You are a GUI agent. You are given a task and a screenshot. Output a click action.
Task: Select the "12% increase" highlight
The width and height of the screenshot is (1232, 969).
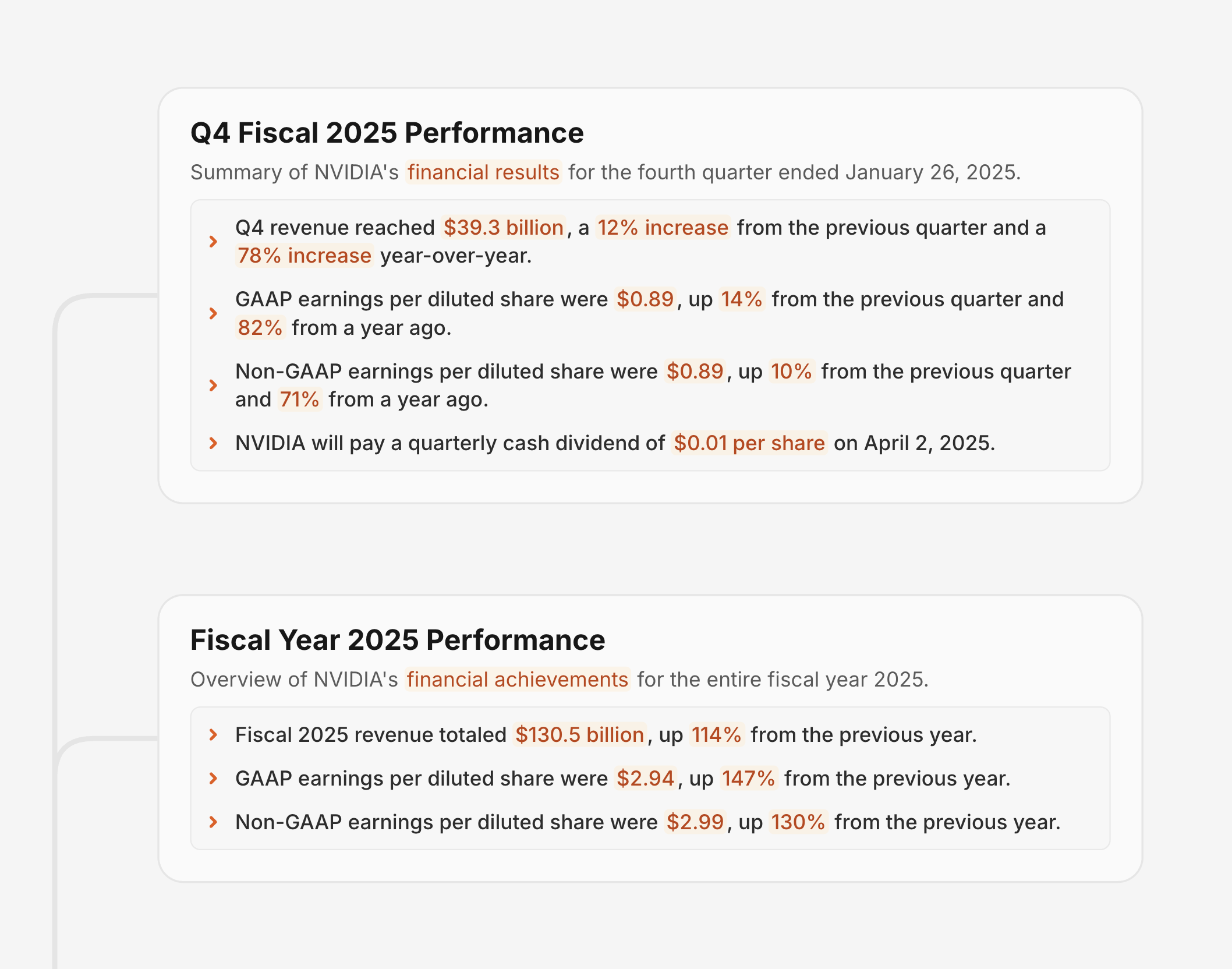pos(663,228)
